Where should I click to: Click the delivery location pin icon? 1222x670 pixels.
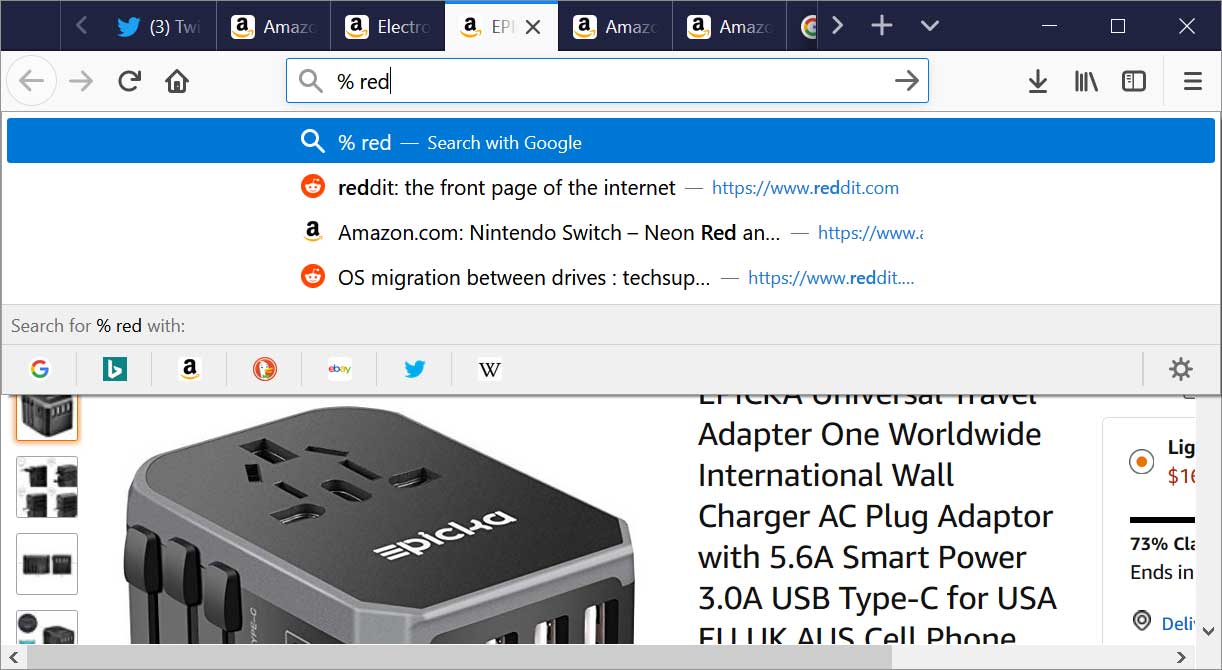[1142, 621]
